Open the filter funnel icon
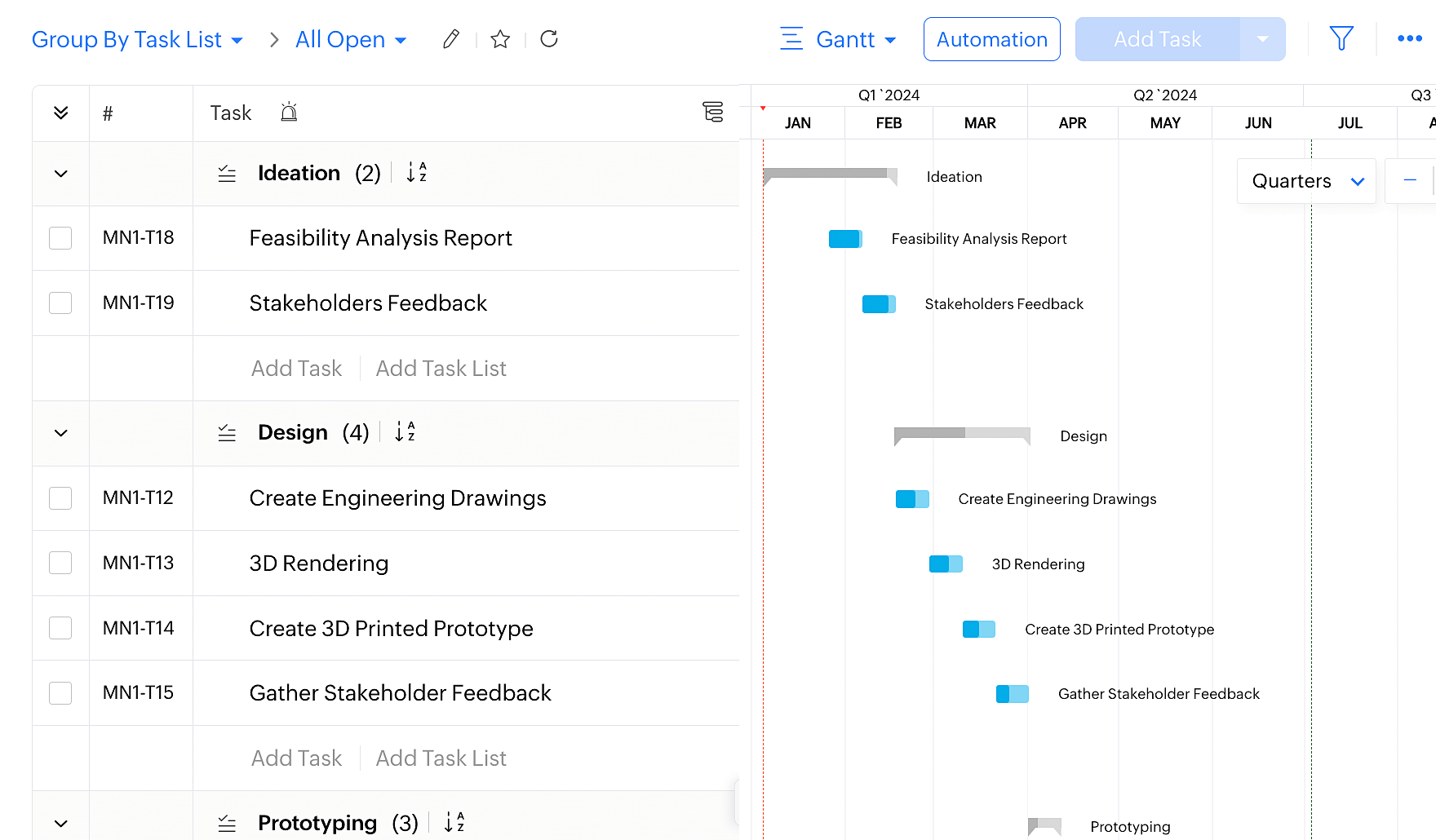 (1341, 38)
